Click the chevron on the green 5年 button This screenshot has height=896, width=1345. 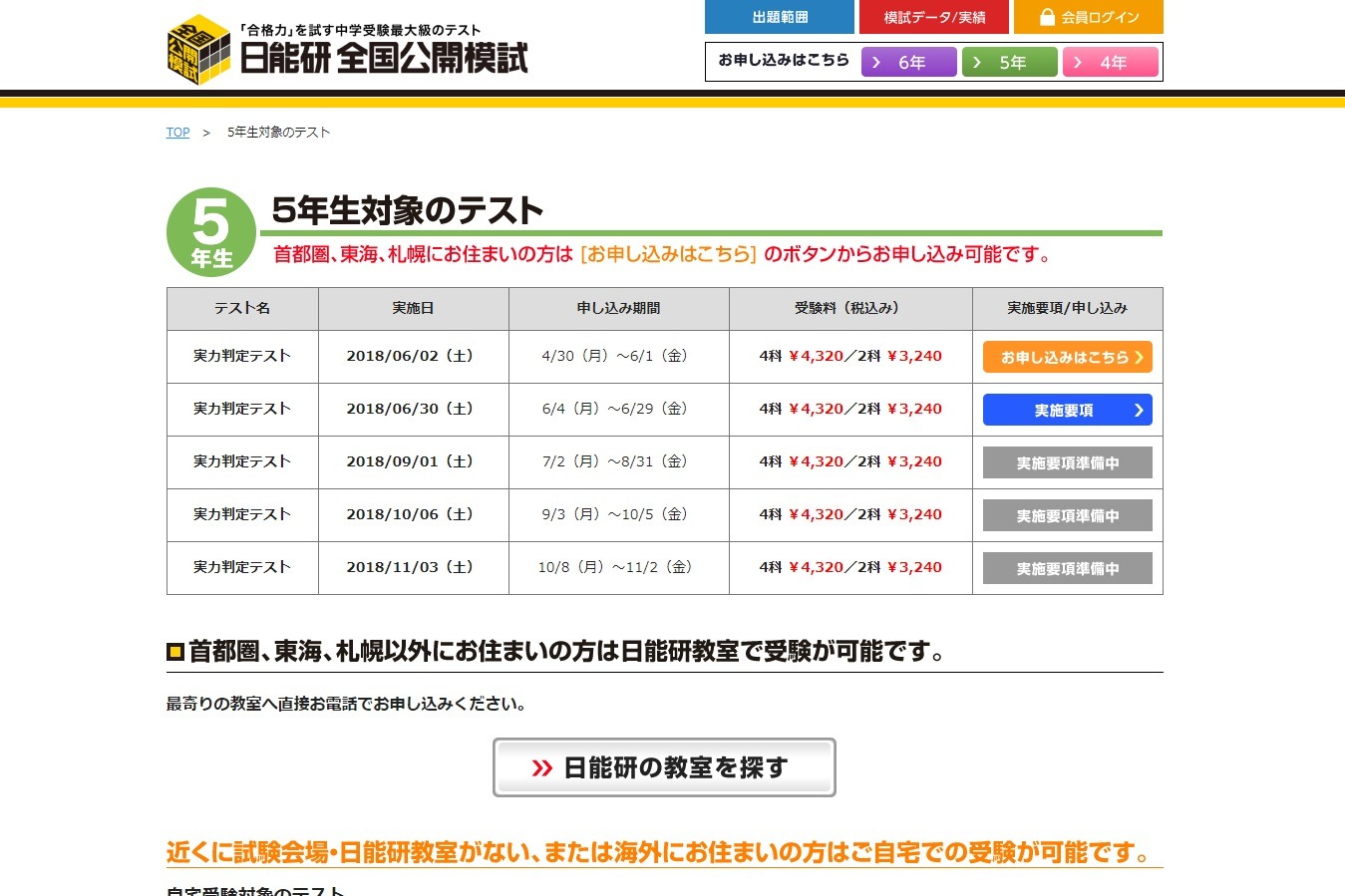[x=977, y=61]
